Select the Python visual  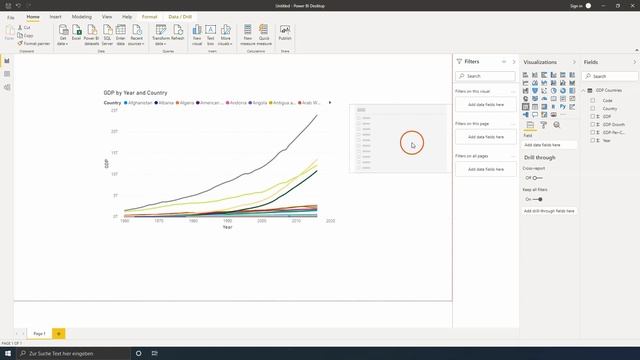[x=563, y=107]
